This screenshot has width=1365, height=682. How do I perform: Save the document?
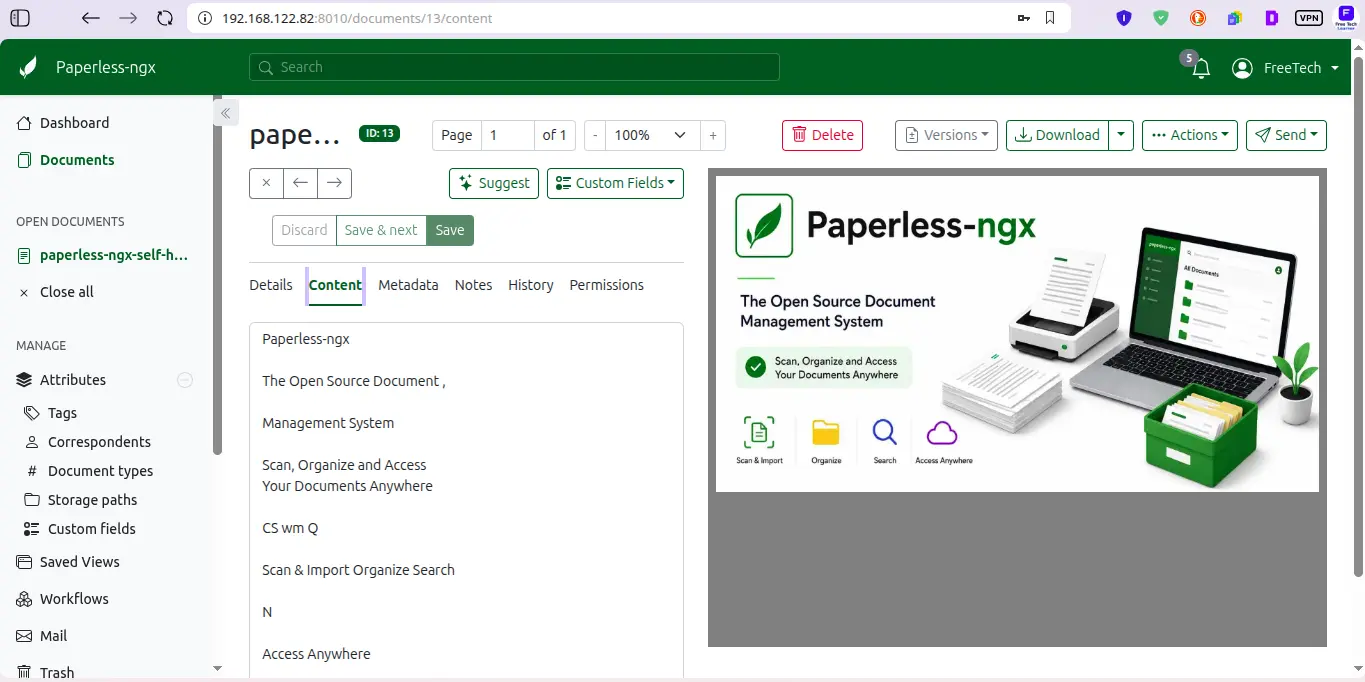(450, 230)
